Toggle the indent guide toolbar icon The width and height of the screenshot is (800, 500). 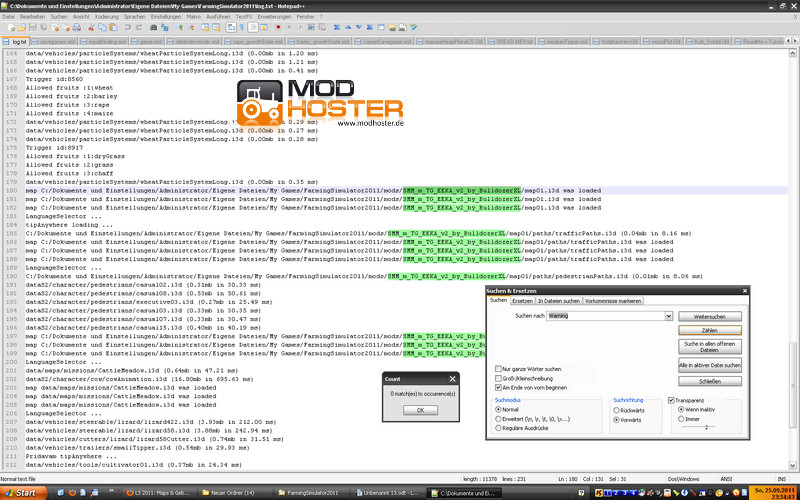point(253,28)
